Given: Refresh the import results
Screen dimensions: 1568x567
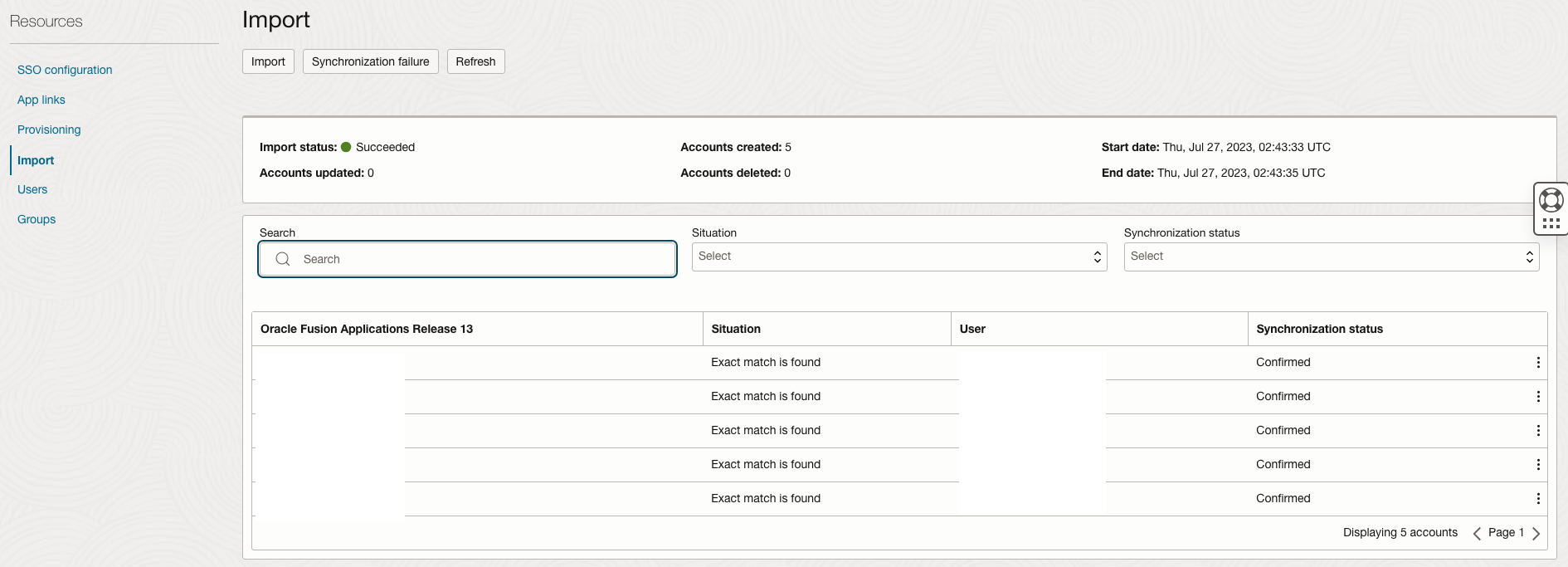Looking at the screenshot, I should (x=475, y=62).
